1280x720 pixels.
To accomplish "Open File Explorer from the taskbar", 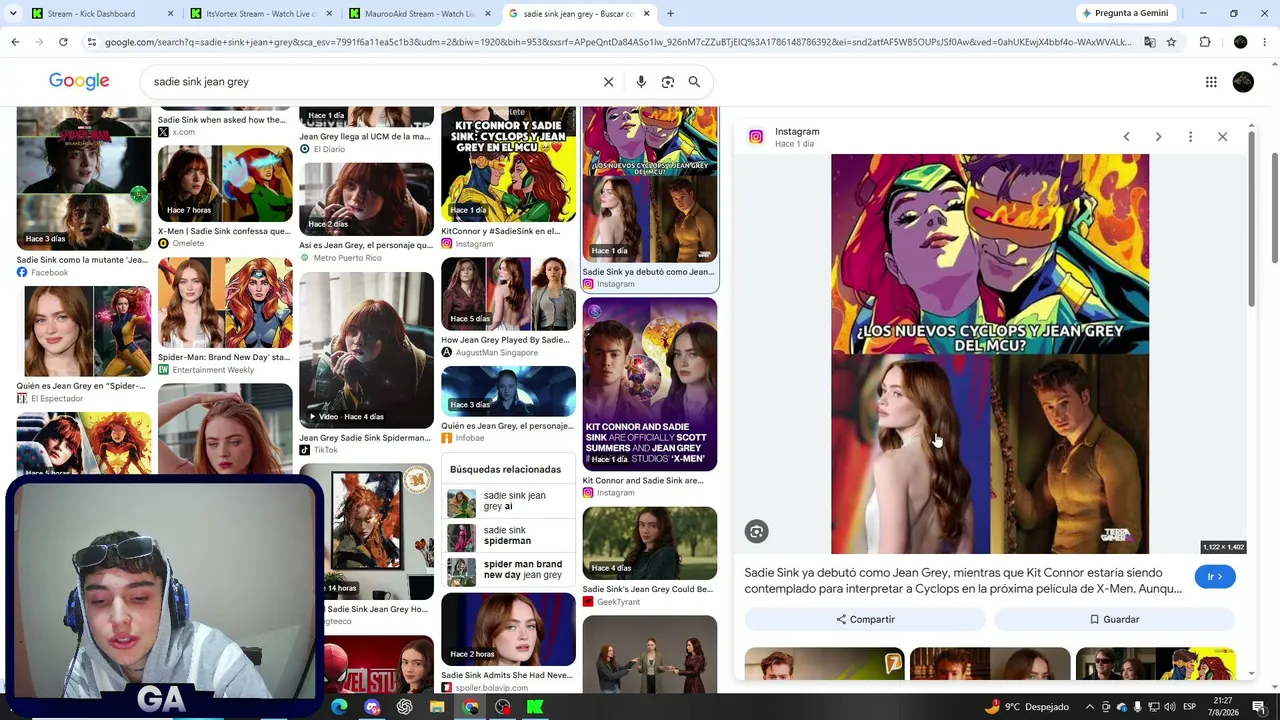I will [437, 707].
